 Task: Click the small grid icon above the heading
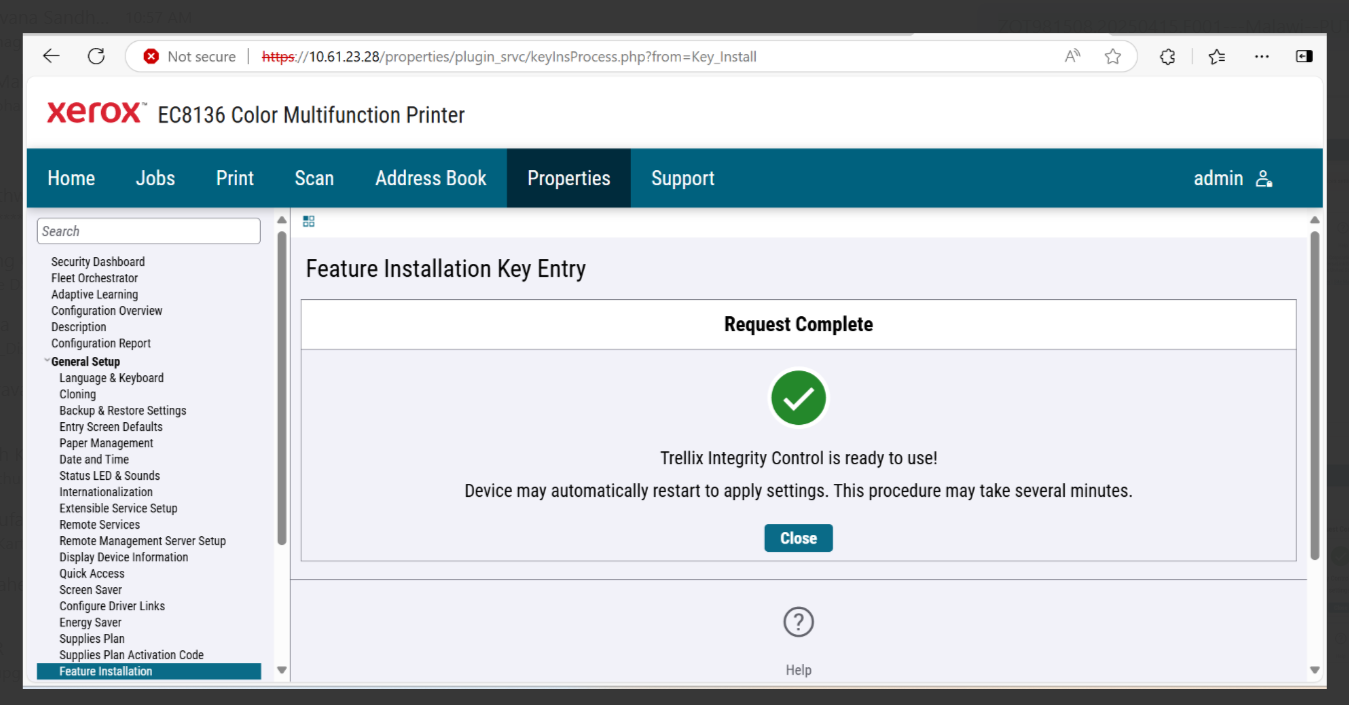tap(309, 221)
